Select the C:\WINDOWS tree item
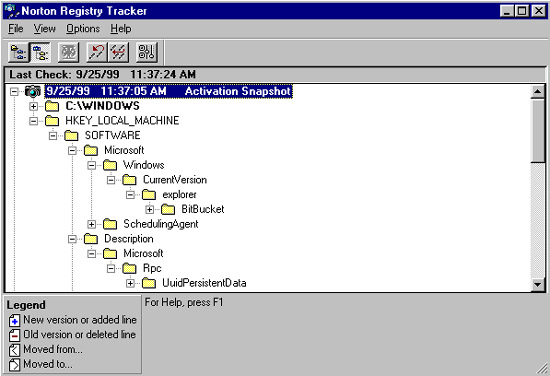550x376 pixels. coord(102,106)
